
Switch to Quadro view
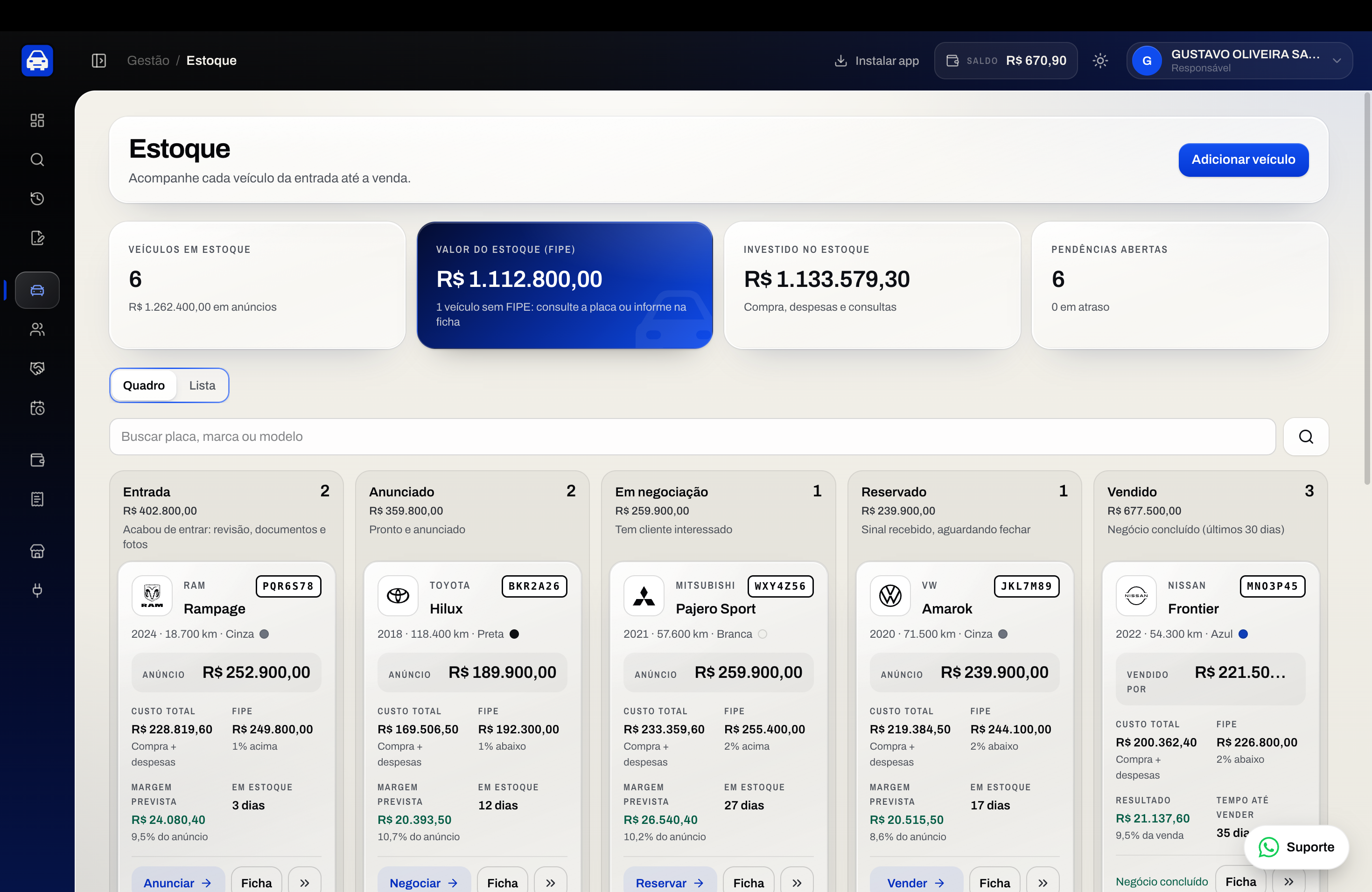click(x=144, y=385)
